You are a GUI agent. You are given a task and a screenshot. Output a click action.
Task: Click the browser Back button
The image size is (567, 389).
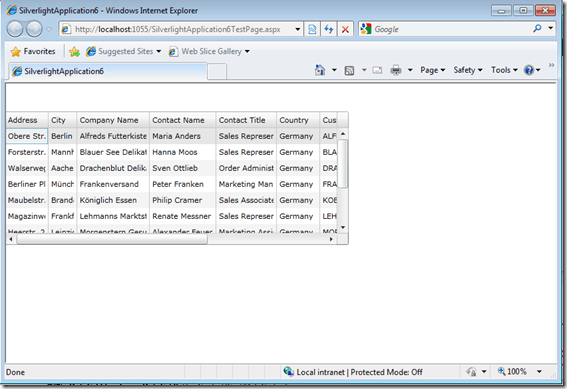point(15,29)
